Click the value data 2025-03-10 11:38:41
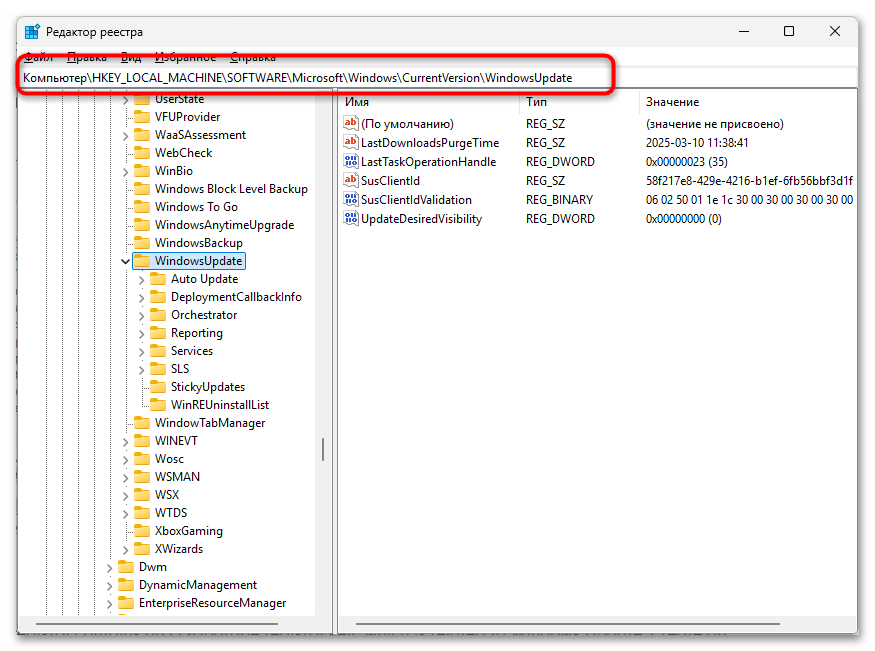The height and width of the screenshot is (651, 875). [697, 143]
